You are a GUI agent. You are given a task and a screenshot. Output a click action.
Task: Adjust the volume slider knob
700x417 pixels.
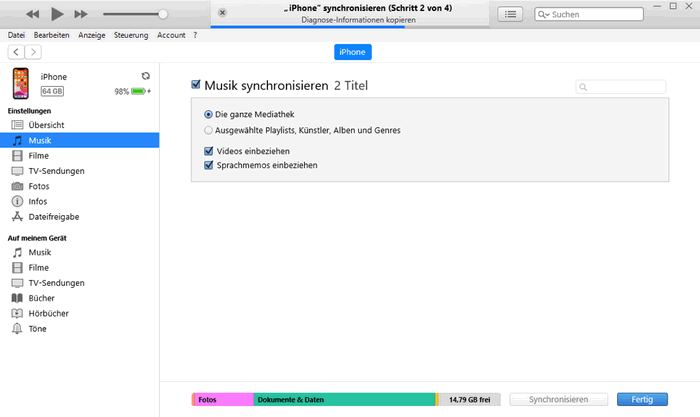point(163,14)
